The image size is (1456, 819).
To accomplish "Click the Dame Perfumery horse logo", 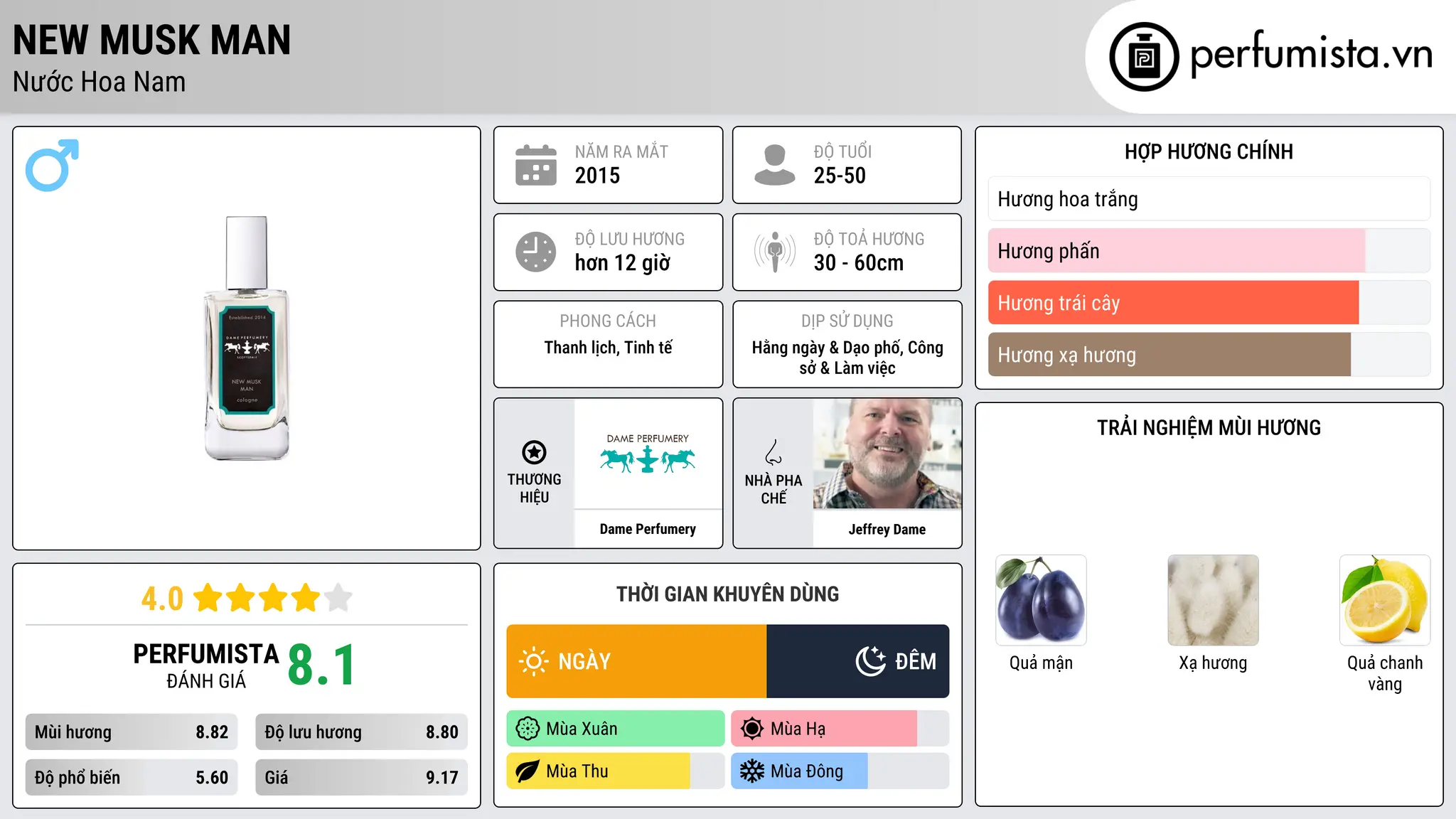I will coord(648,453).
